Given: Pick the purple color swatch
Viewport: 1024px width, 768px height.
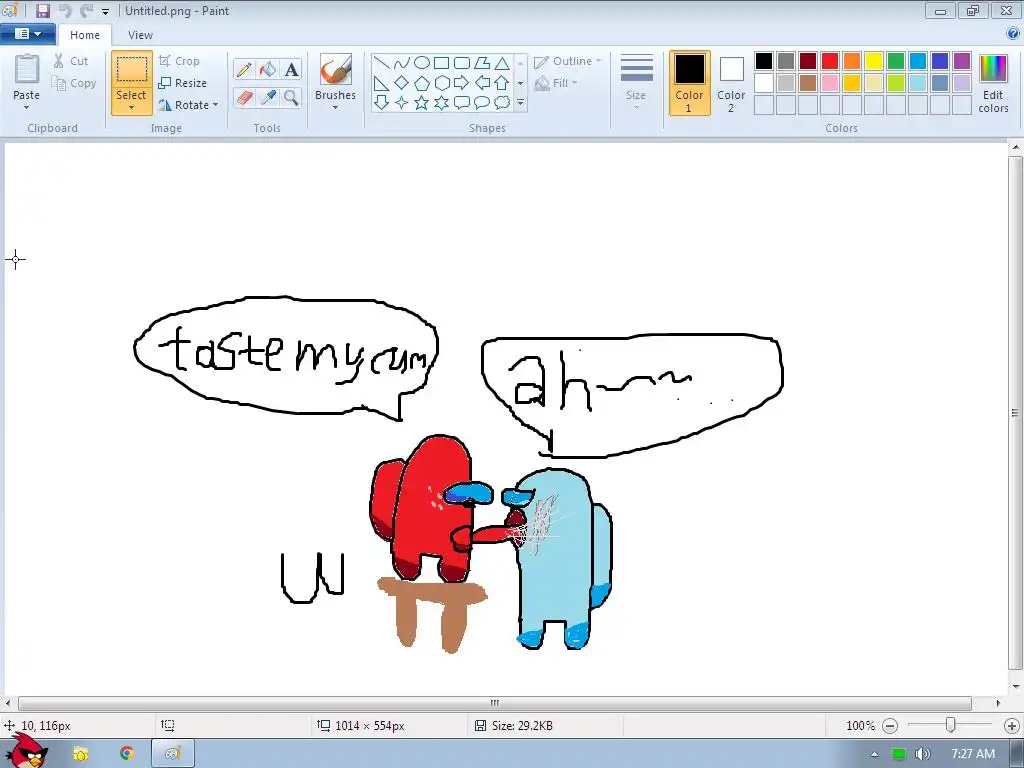Looking at the screenshot, I should tap(962, 61).
